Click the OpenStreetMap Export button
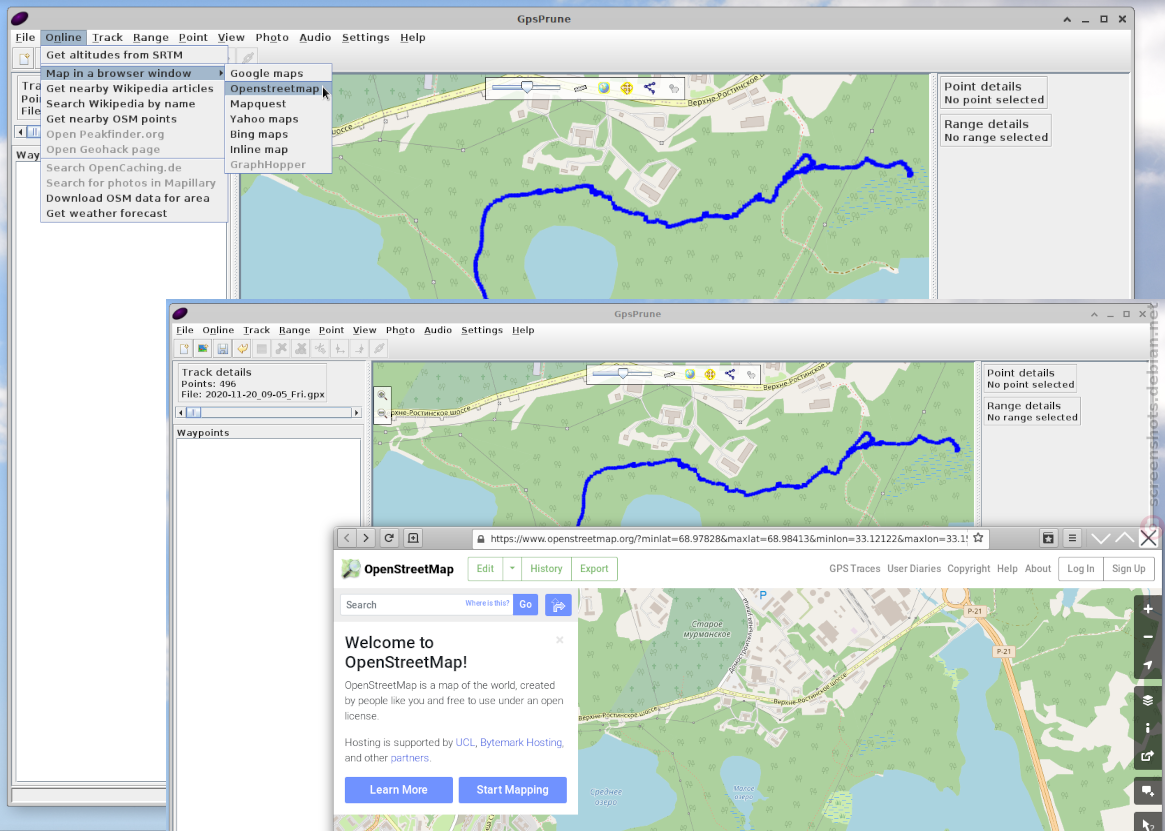The image size is (1165, 831). click(594, 569)
